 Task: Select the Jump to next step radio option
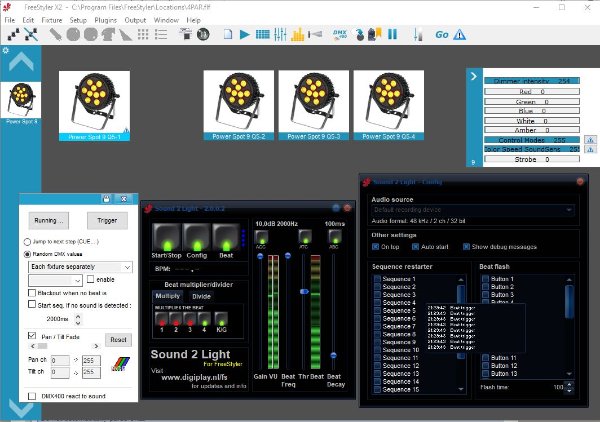pos(27,242)
